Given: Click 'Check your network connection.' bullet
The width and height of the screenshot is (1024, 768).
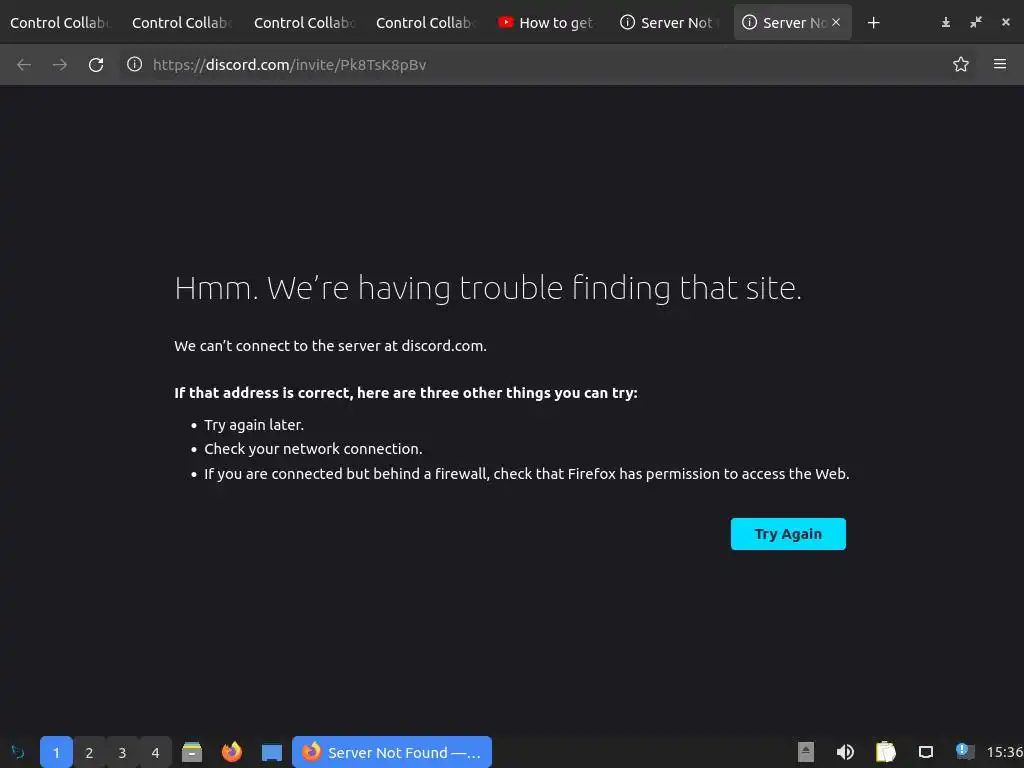Looking at the screenshot, I should pyautogui.click(x=313, y=449).
